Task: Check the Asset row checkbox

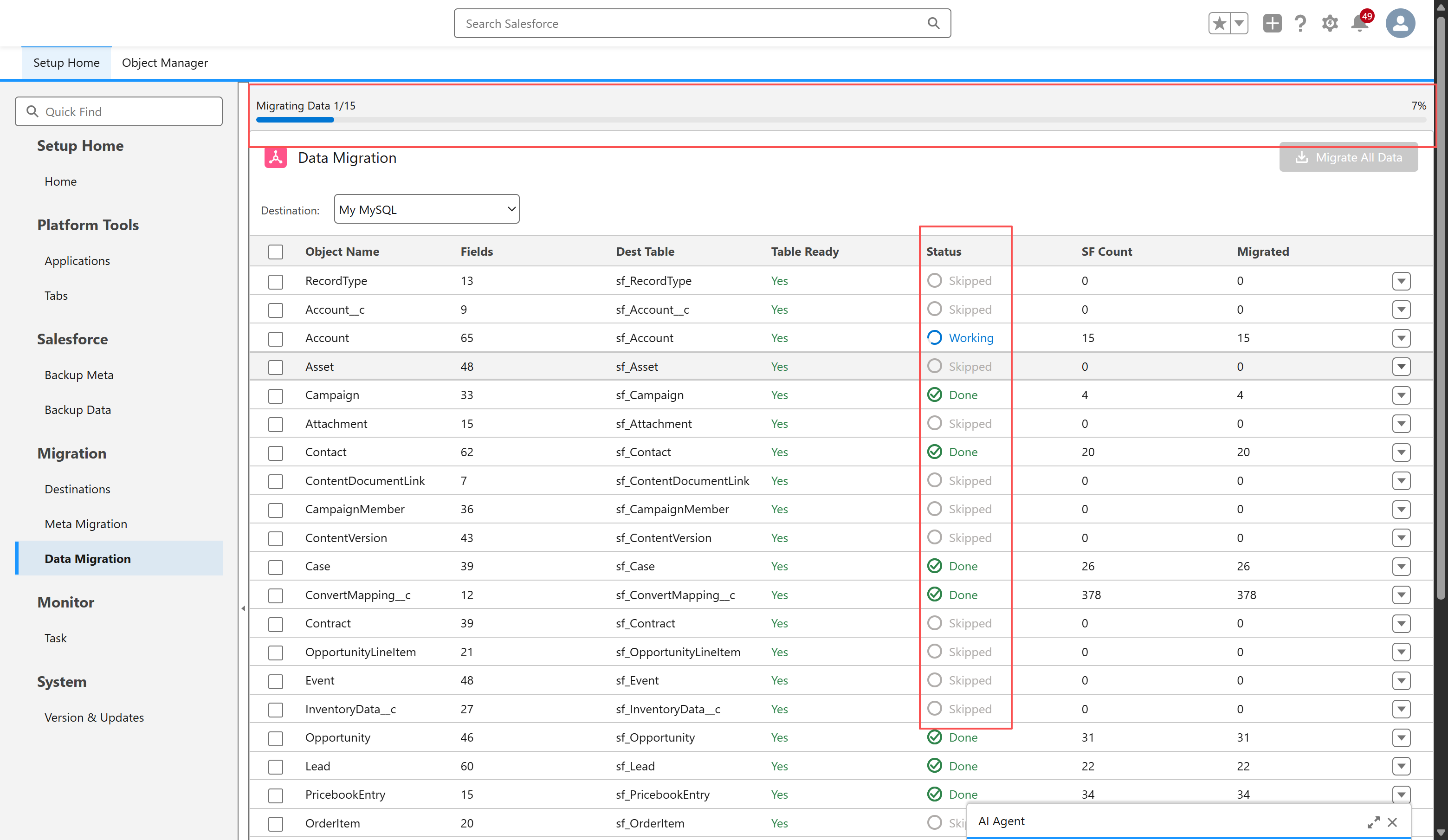Action: (276, 367)
